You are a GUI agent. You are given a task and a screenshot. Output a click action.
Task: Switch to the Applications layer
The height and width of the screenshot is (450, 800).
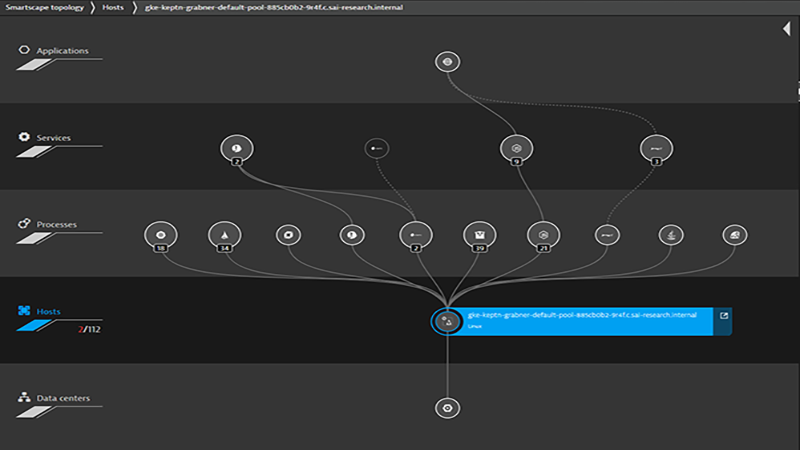62,50
